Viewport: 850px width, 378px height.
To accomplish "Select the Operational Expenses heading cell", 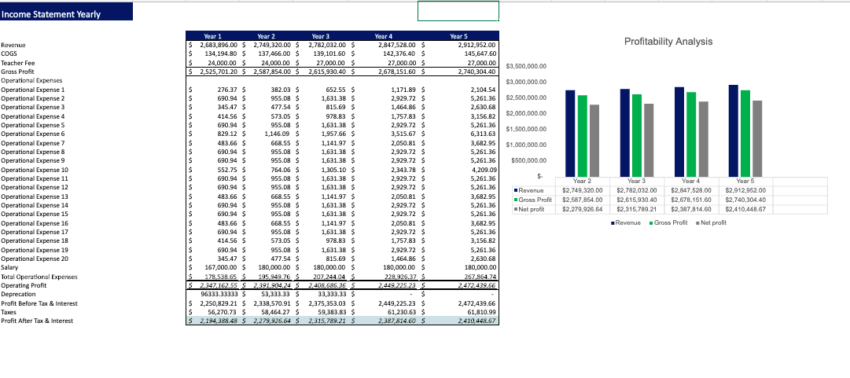I will point(31,80).
